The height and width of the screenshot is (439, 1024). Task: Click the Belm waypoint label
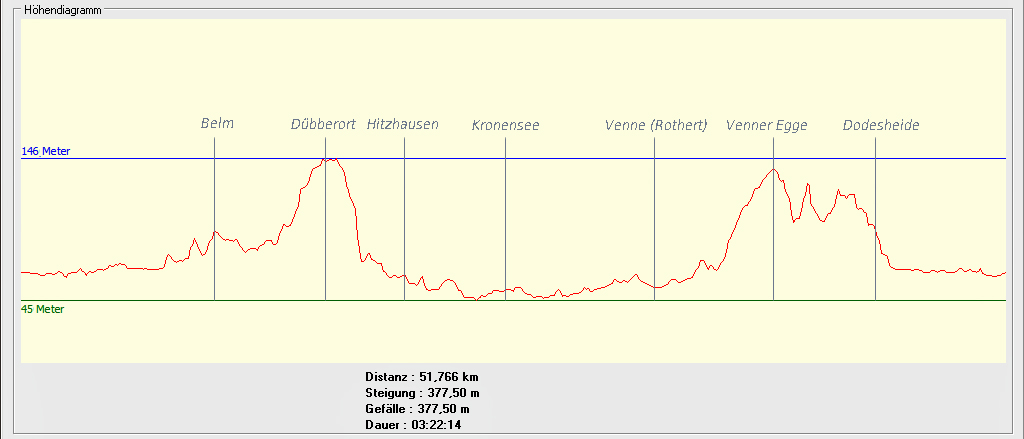(217, 124)
